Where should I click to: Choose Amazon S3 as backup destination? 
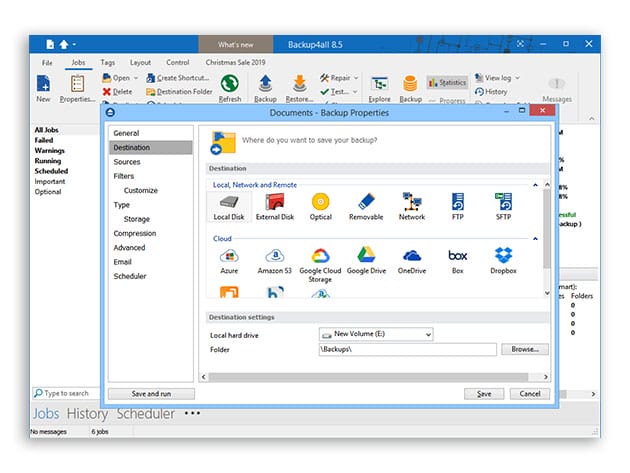tap(274, 258)
